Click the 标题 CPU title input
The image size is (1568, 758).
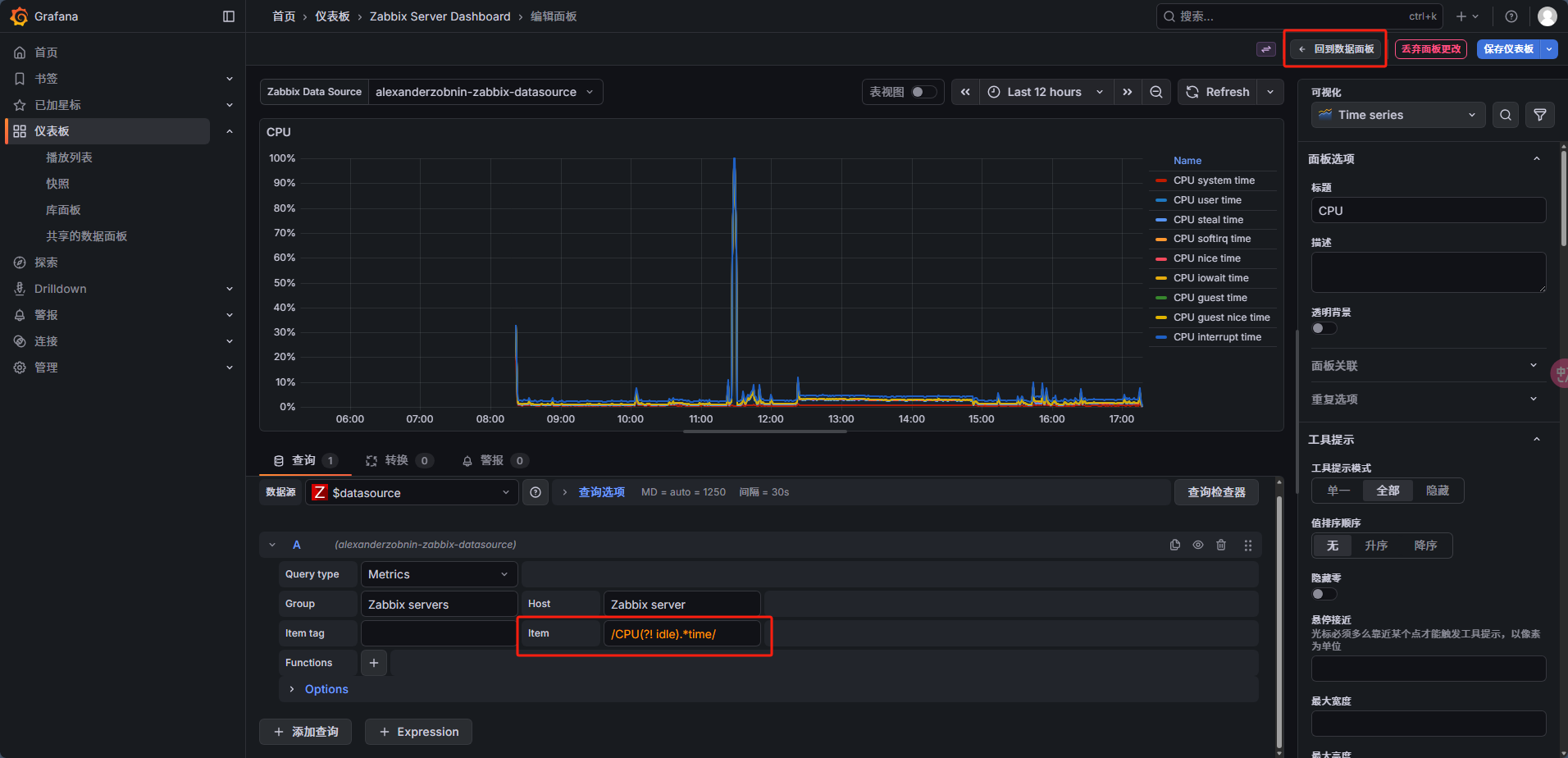click(1428, 211)
